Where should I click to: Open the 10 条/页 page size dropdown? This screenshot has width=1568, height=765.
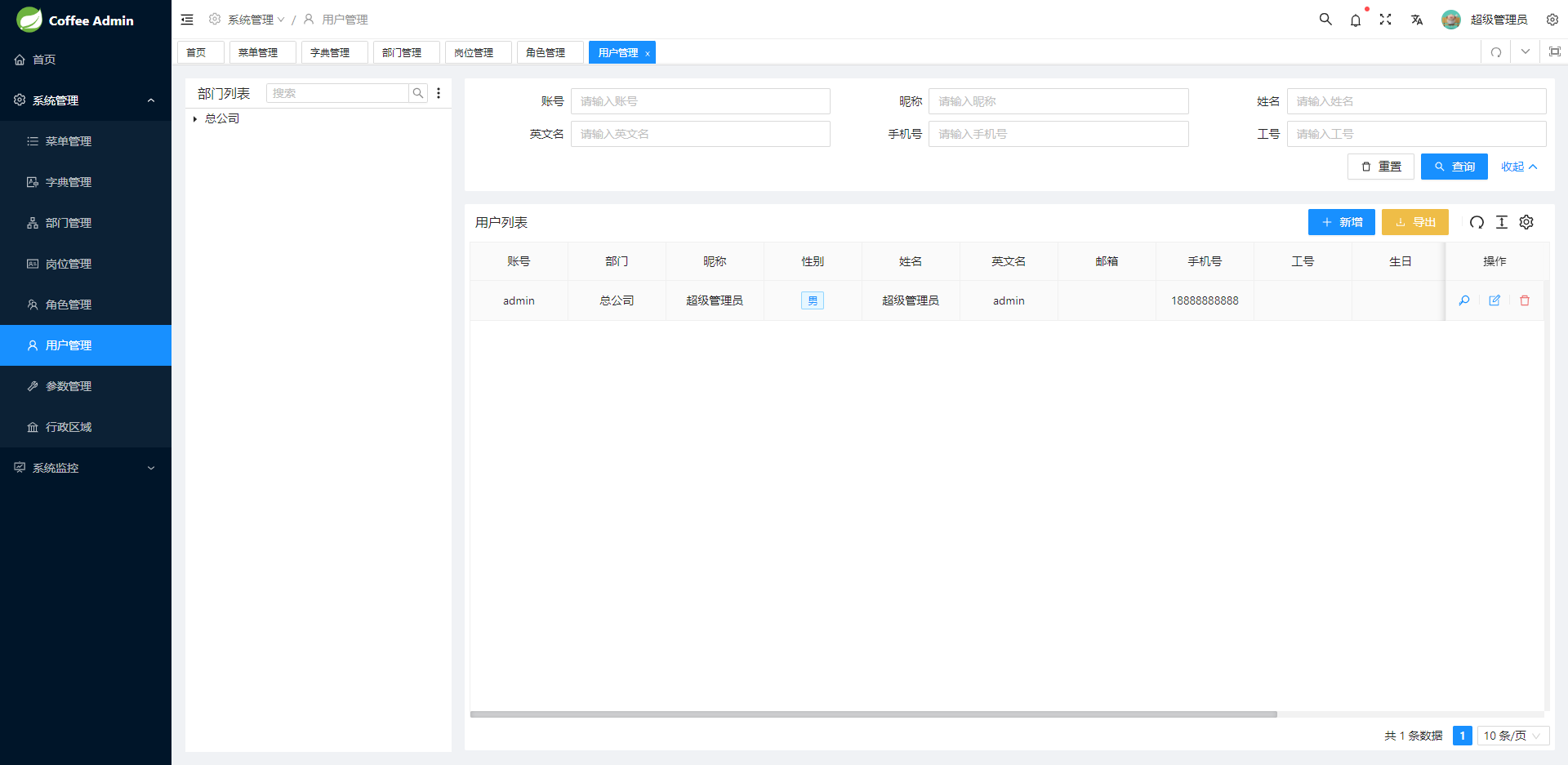1512,736
